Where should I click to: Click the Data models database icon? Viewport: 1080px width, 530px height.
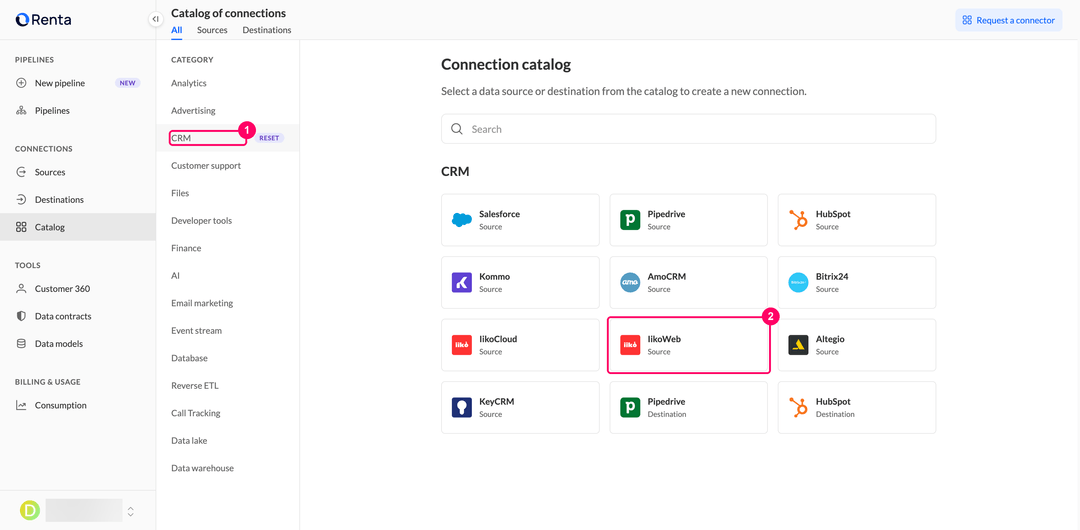(21, 343)
